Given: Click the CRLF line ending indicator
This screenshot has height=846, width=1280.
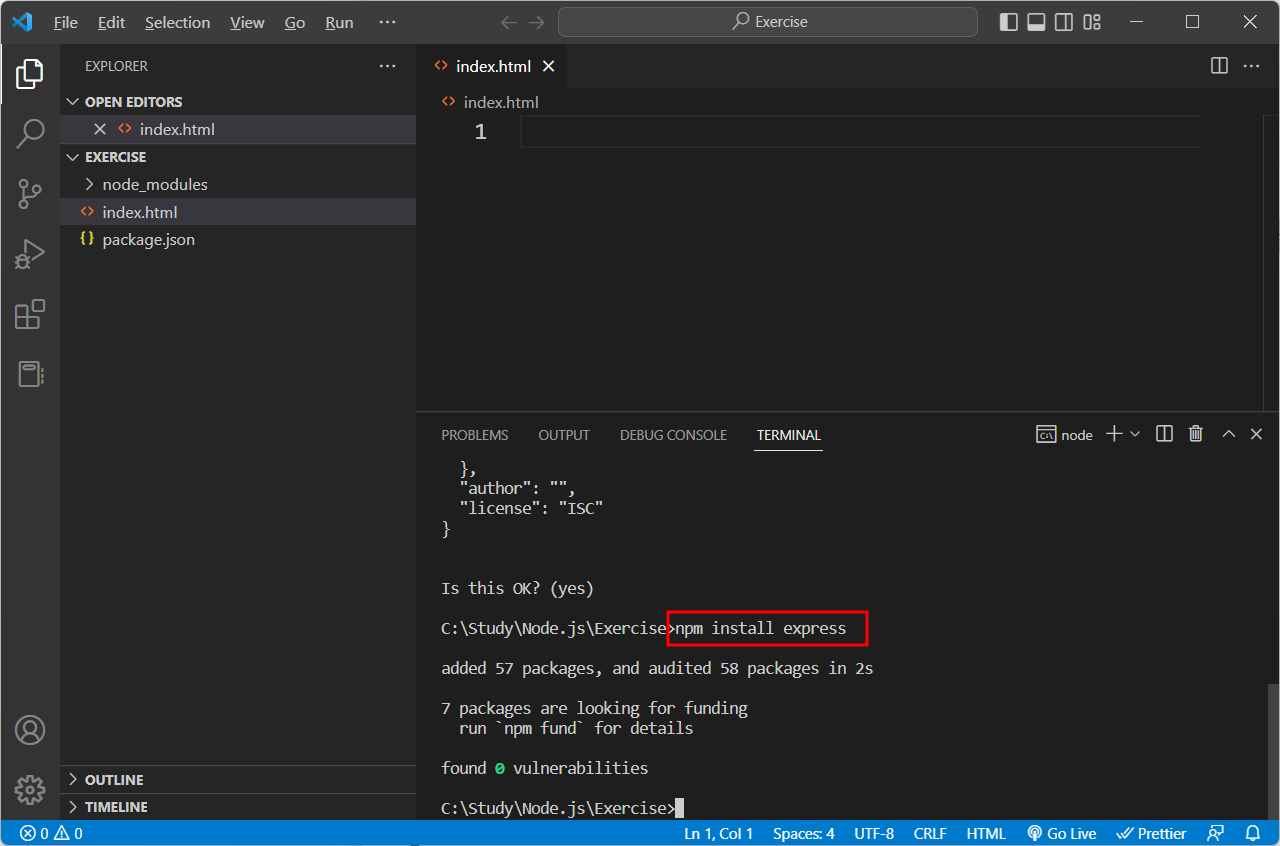Looking at the screenshot, I should click(x=929, y=832).
